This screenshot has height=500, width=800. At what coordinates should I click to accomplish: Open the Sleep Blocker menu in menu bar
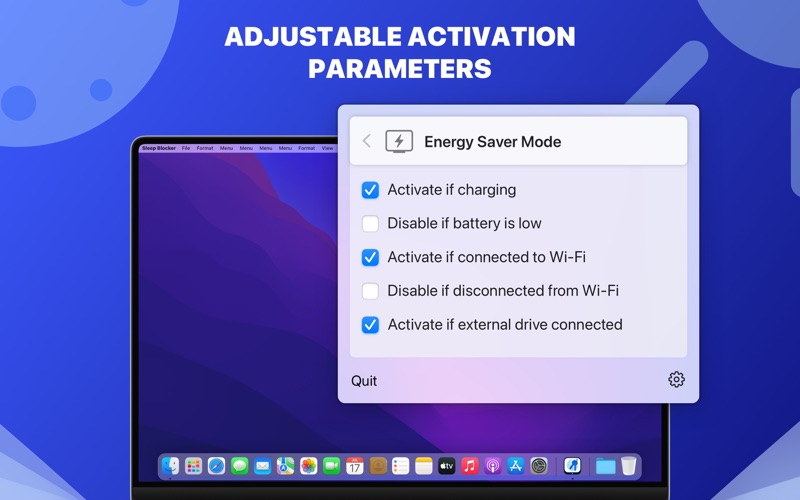click(159, 148)
